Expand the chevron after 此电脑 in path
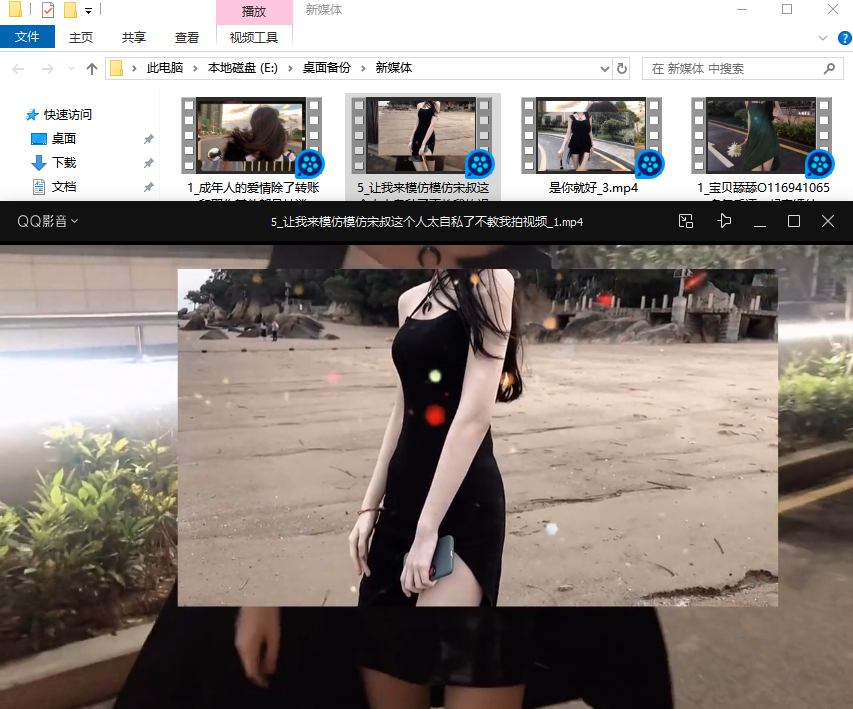This screenshot has width=853, height=709. [x=195, y=69]
